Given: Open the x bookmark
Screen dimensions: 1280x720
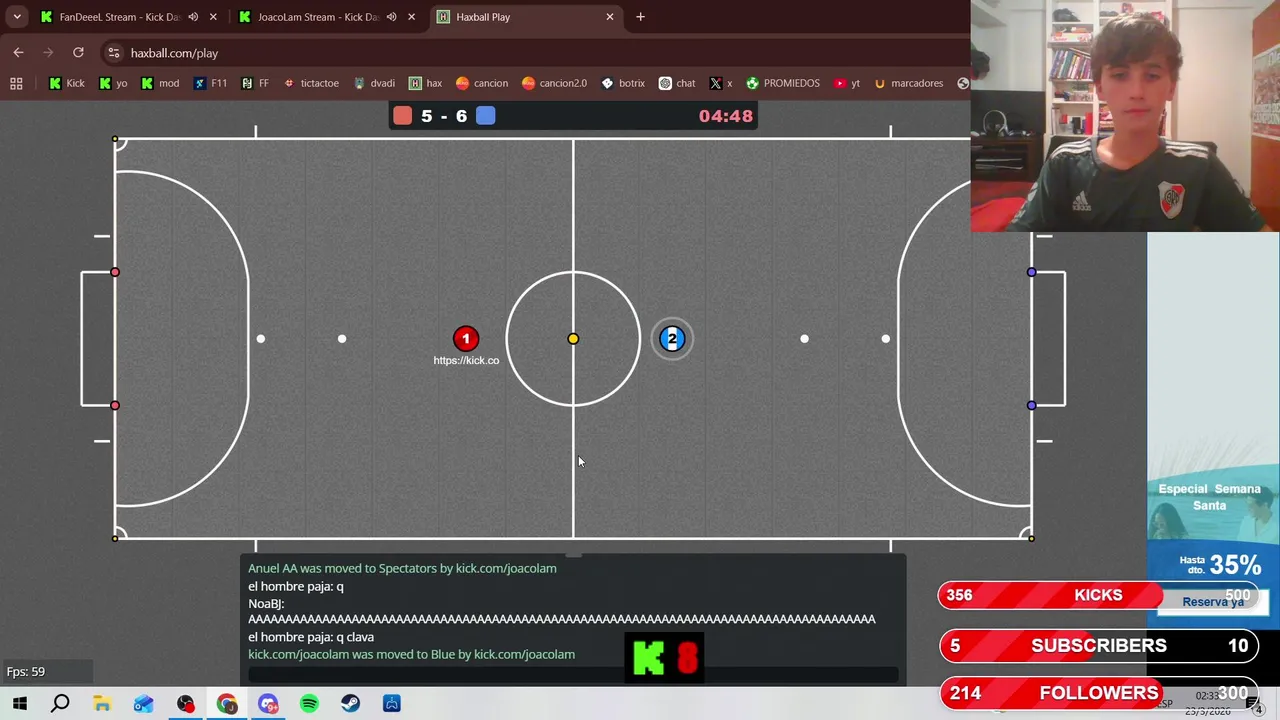Looking at the screenshot, I should (720, 83).
